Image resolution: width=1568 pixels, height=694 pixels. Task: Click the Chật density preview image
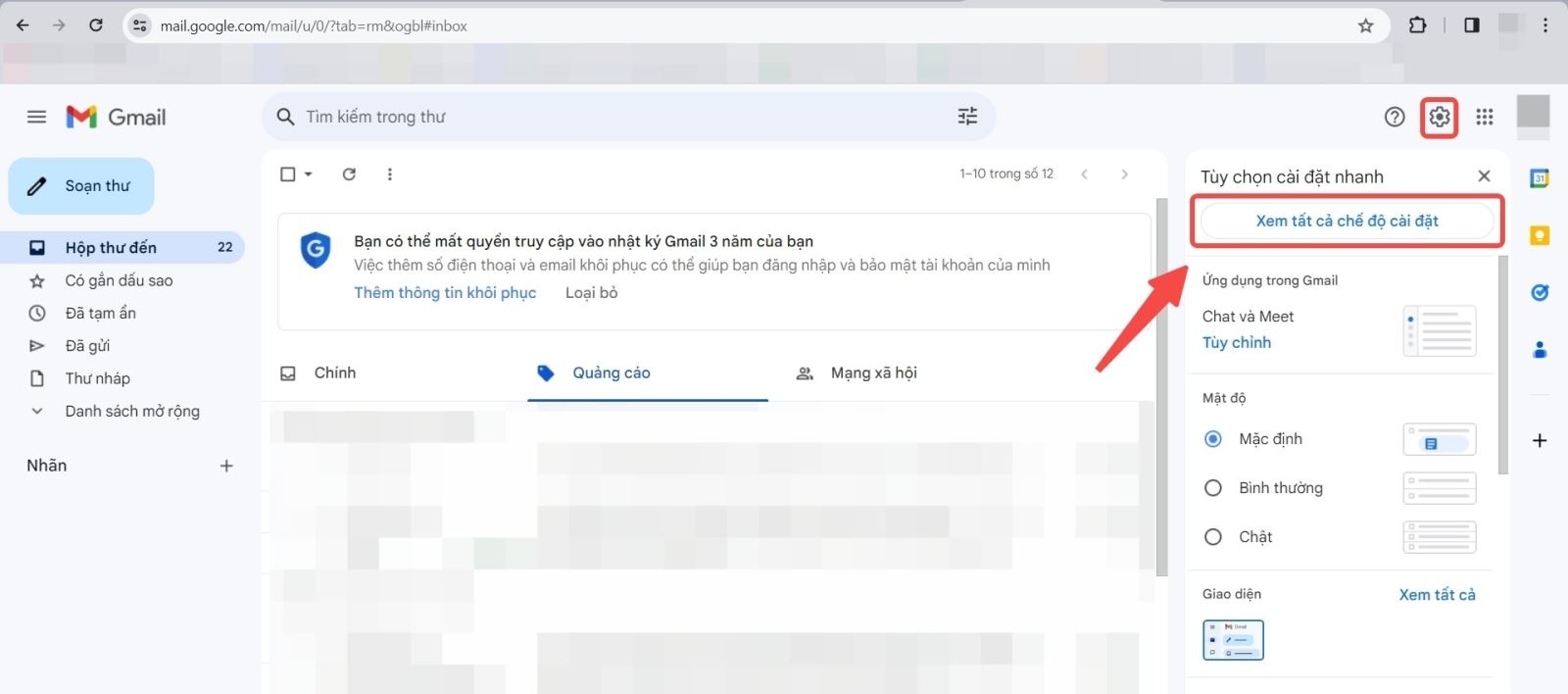[1440, 537]
